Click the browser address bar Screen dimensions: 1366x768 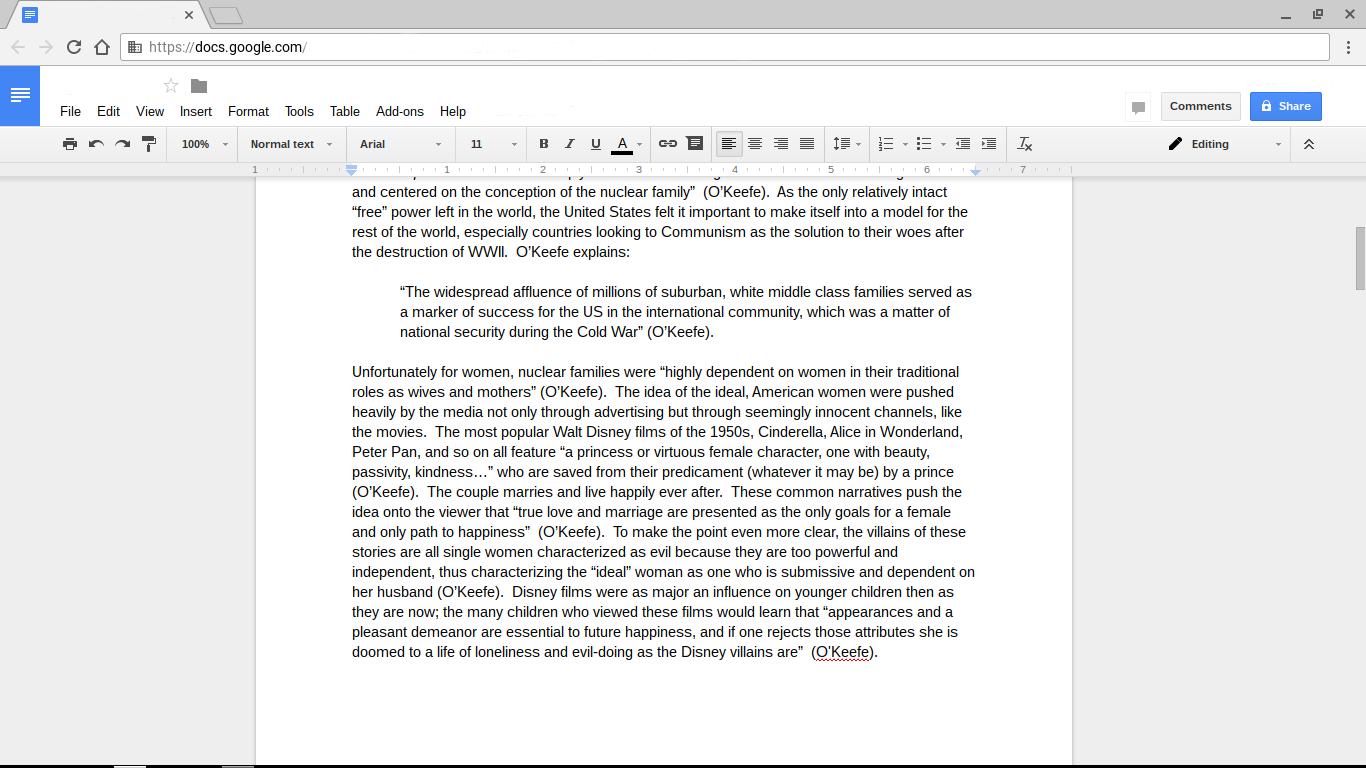tap(700, 47)
